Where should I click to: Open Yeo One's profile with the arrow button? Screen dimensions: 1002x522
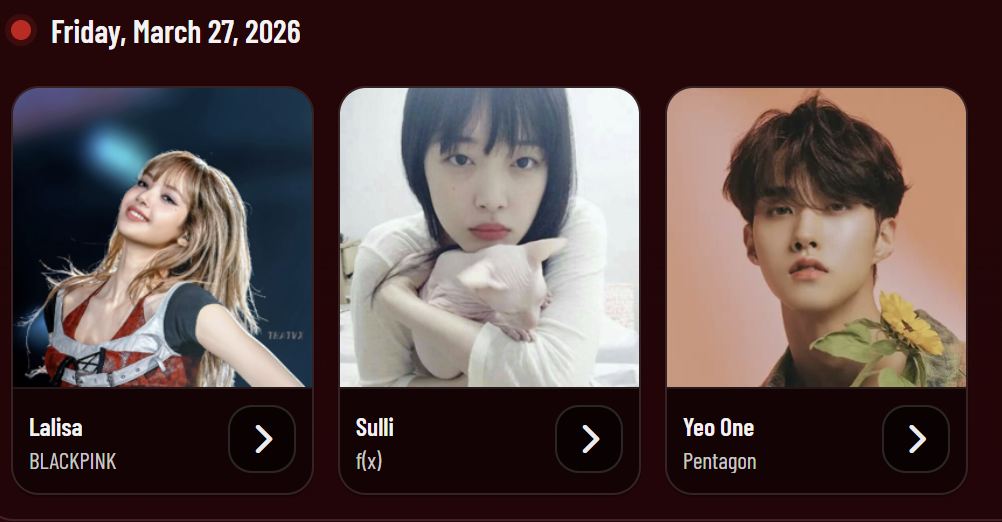pyautogui.click(x=916, y=439)
